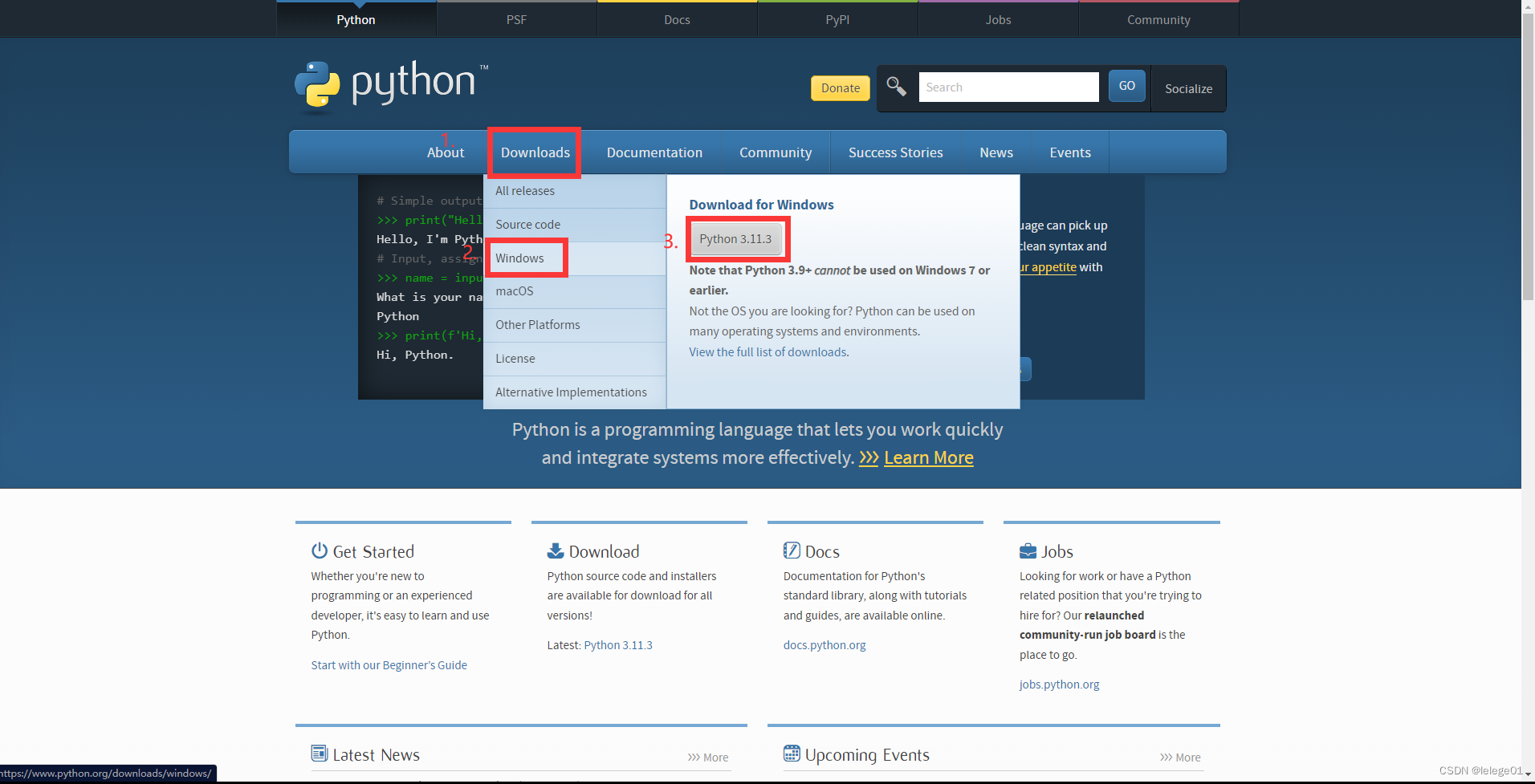Open the Jobs top tab
Viewport: 1535px width, 784px height.
pyautogui.click(x=998, y=19)
